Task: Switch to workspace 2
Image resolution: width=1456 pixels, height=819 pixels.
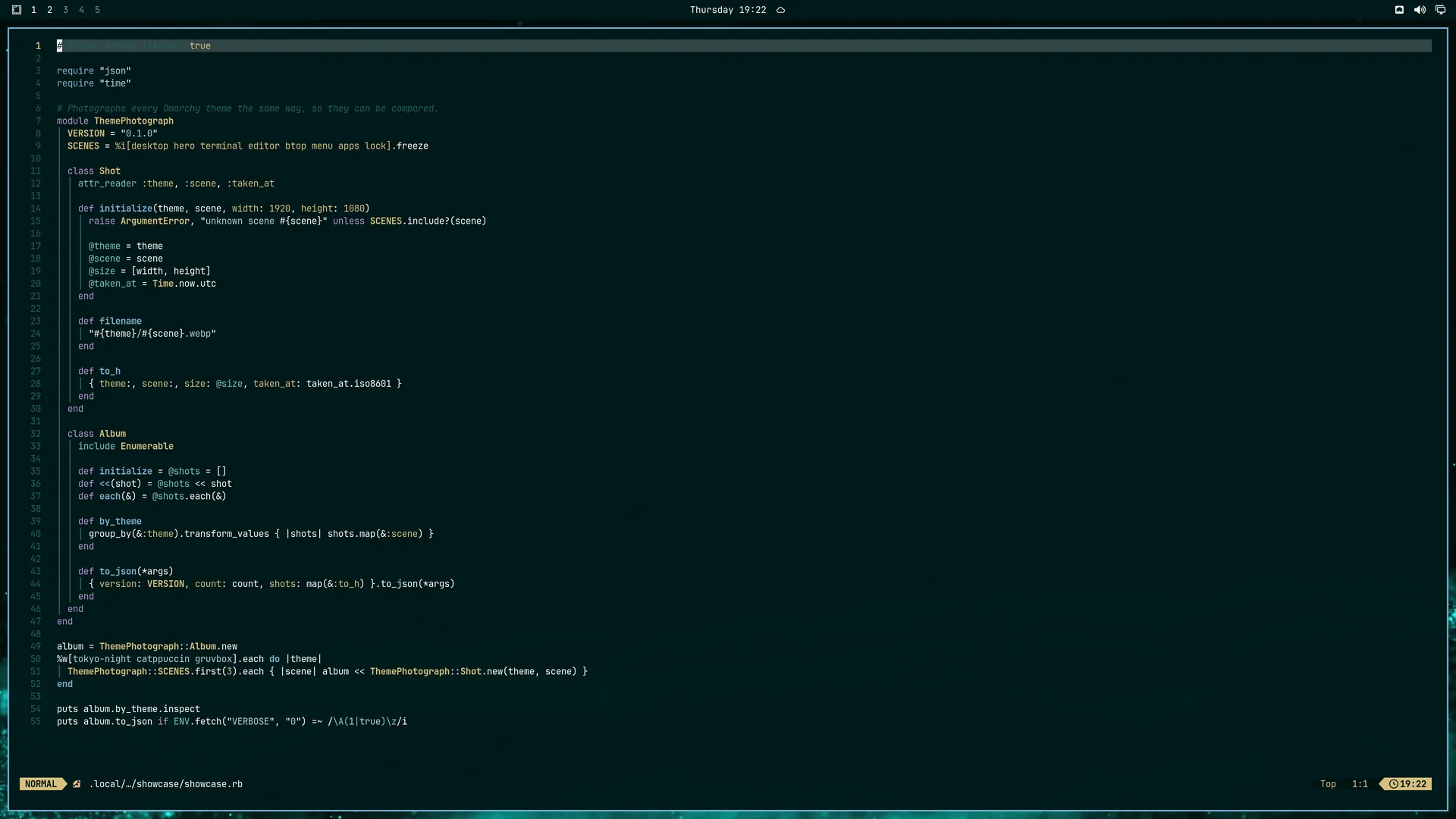Action: [x=49, y=10]
